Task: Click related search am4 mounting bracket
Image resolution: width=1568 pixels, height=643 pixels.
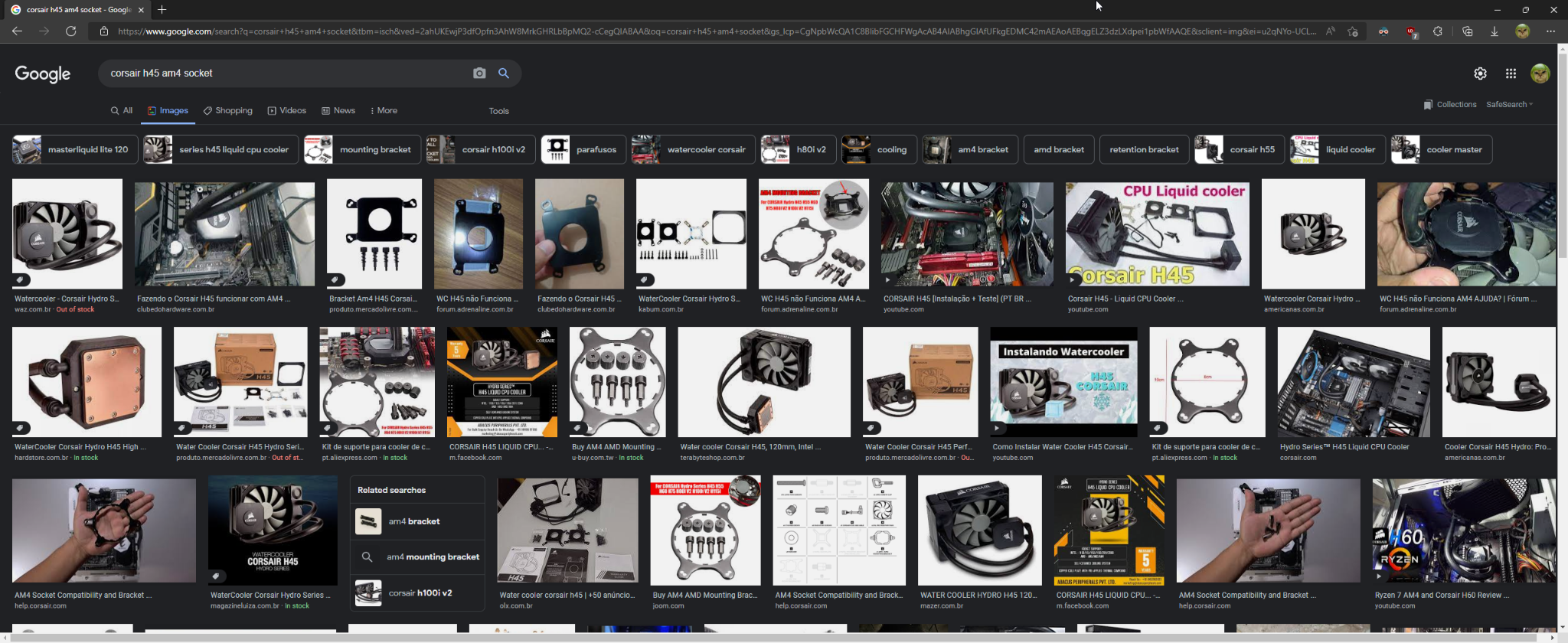Action: point(417,557)
